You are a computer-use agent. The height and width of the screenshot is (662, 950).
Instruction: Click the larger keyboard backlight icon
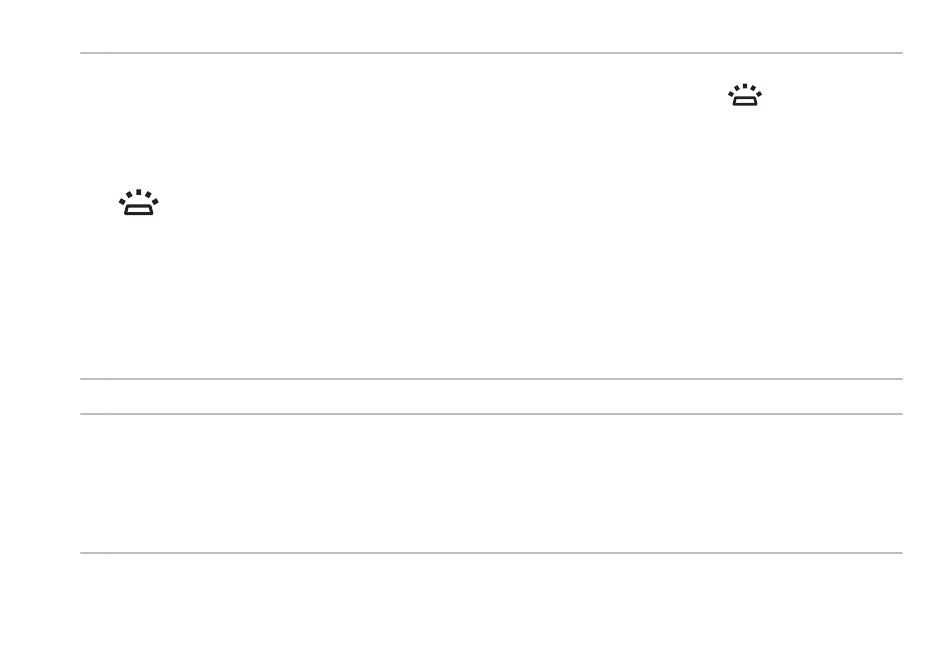click(x=139, y=202)
